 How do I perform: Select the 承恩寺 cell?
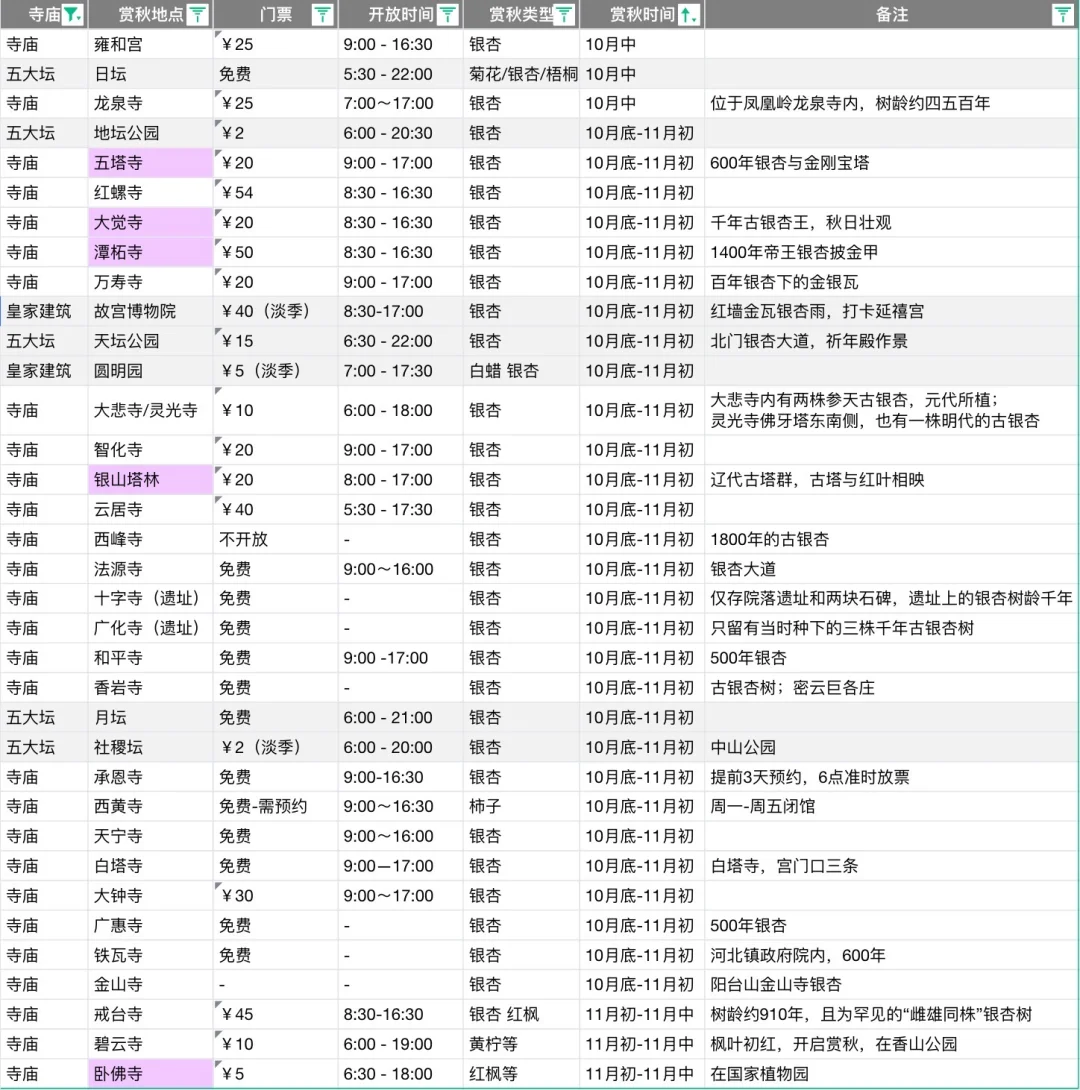tap(150, 778)
